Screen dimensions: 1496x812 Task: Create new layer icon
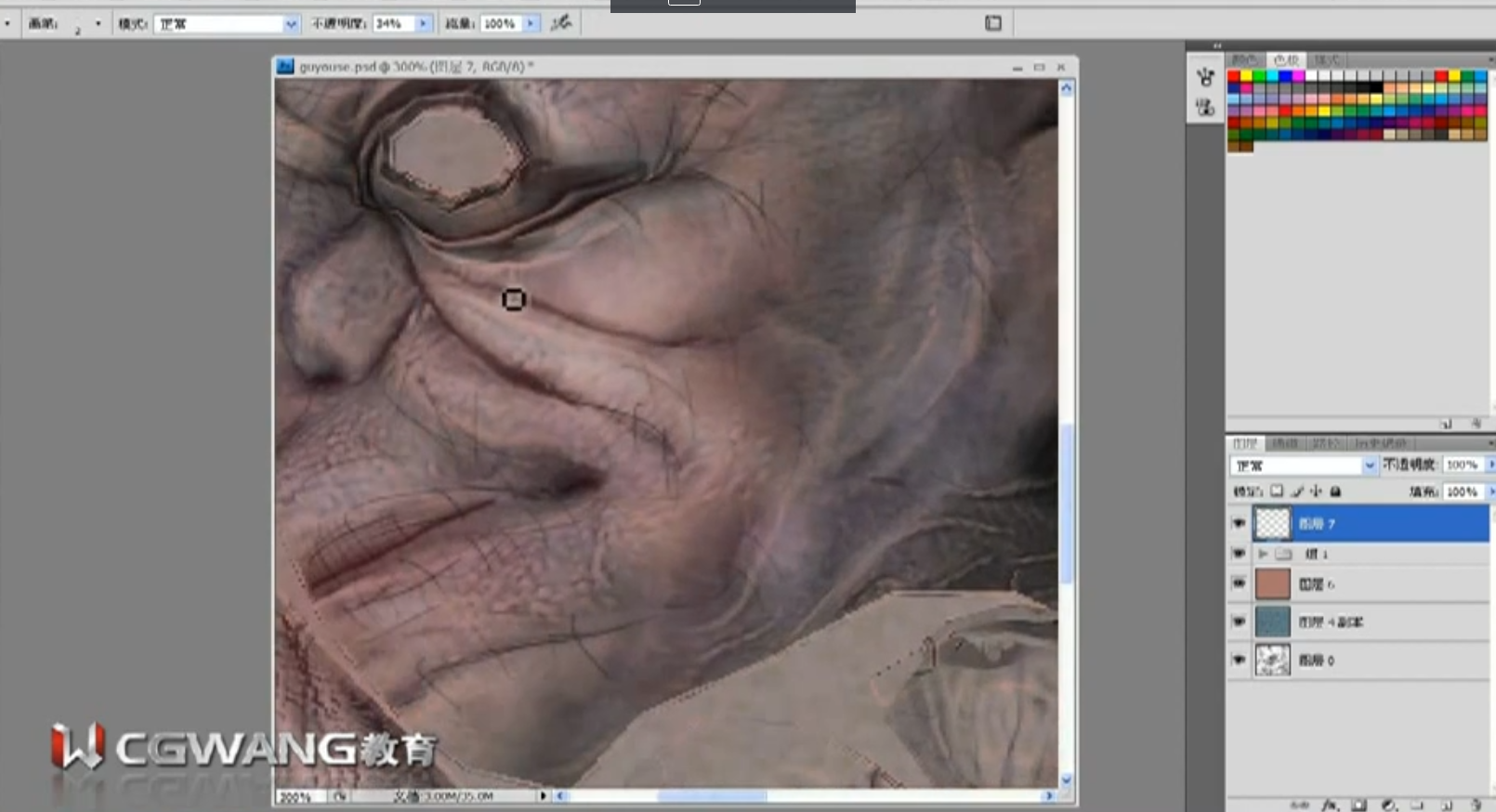[x=1447, y=805]
